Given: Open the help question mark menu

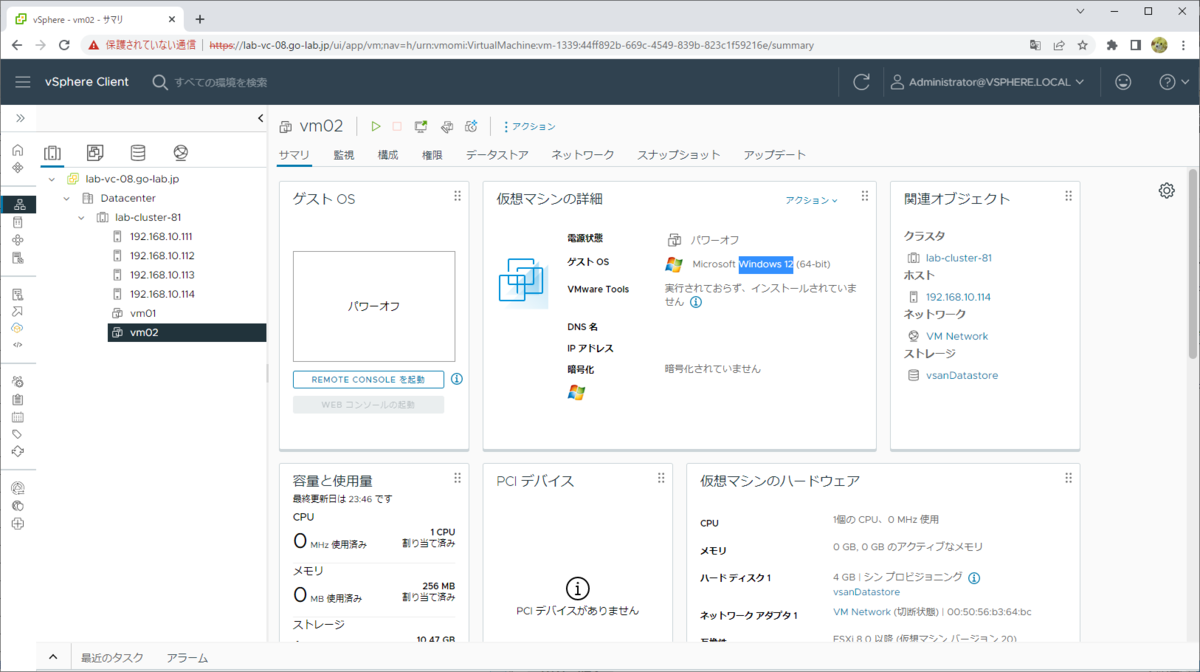Looking at the screenshot, I should click(1174, 82).
